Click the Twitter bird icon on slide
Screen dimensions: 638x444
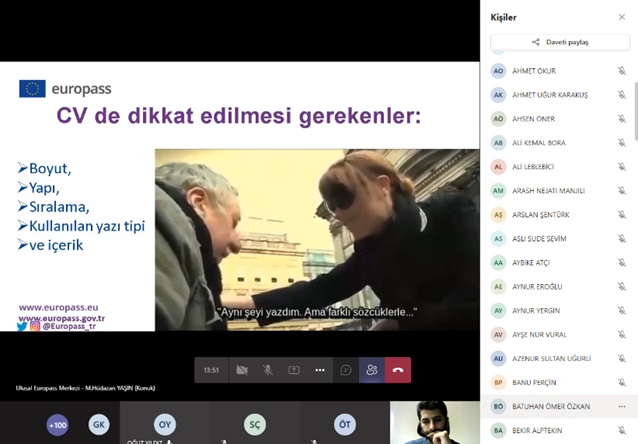click(22, 326)
